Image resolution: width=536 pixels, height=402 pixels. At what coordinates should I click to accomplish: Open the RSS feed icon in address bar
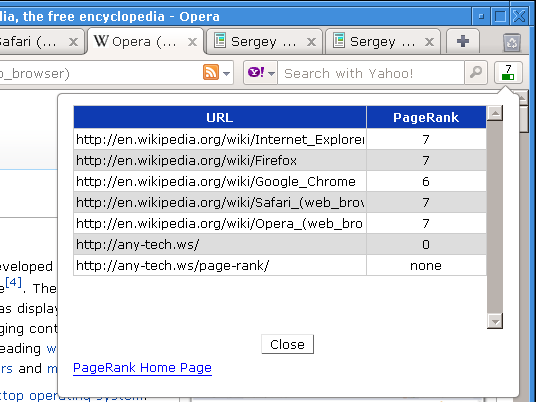coord(211,72)
